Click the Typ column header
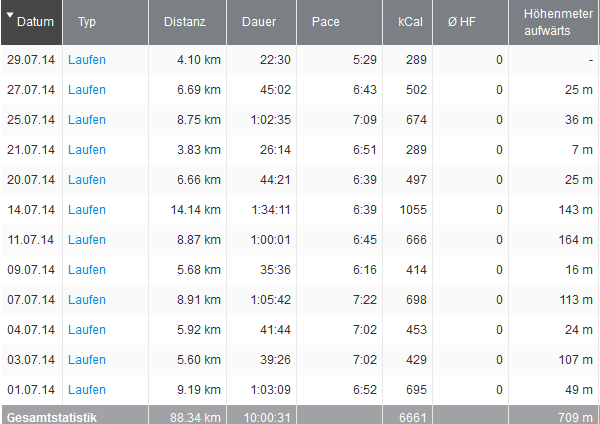Image resolution: width=600 pixels, height=424 pixels. point(87,21)
